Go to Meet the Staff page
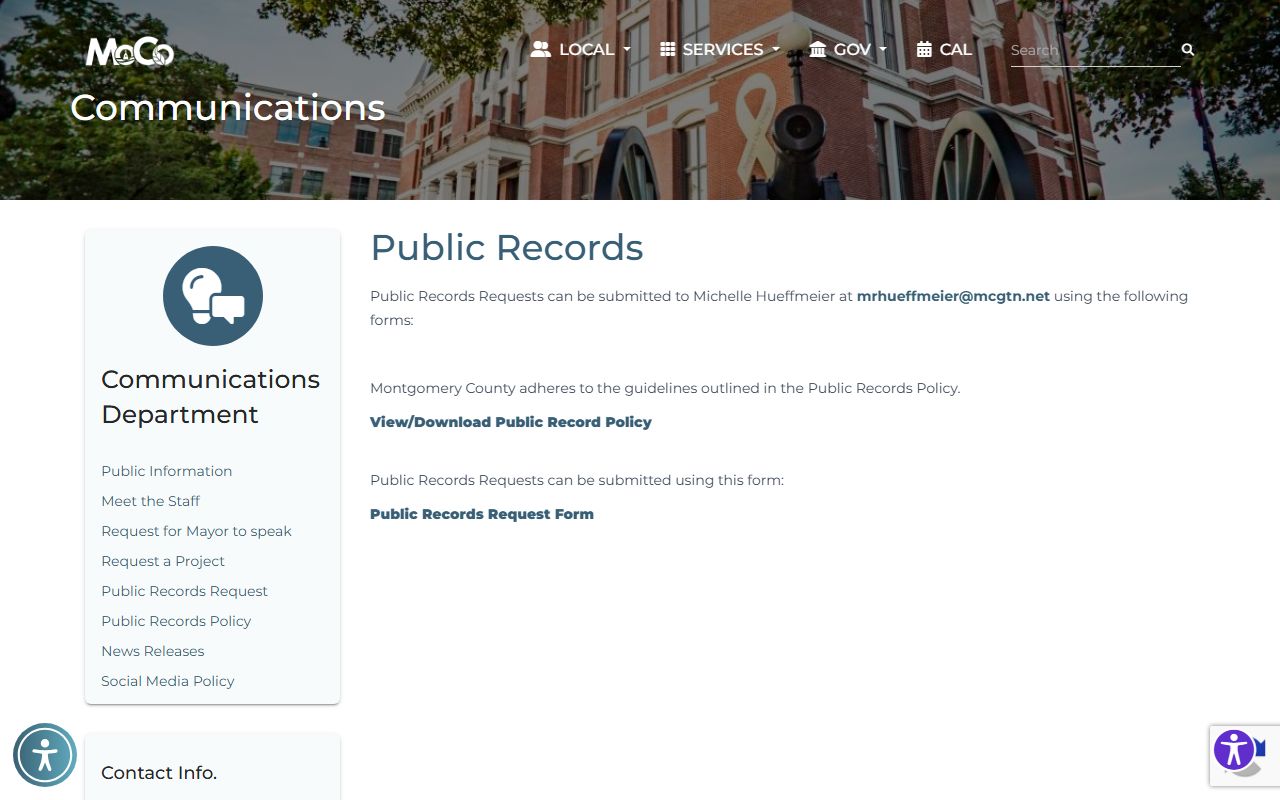 point(150,501)
